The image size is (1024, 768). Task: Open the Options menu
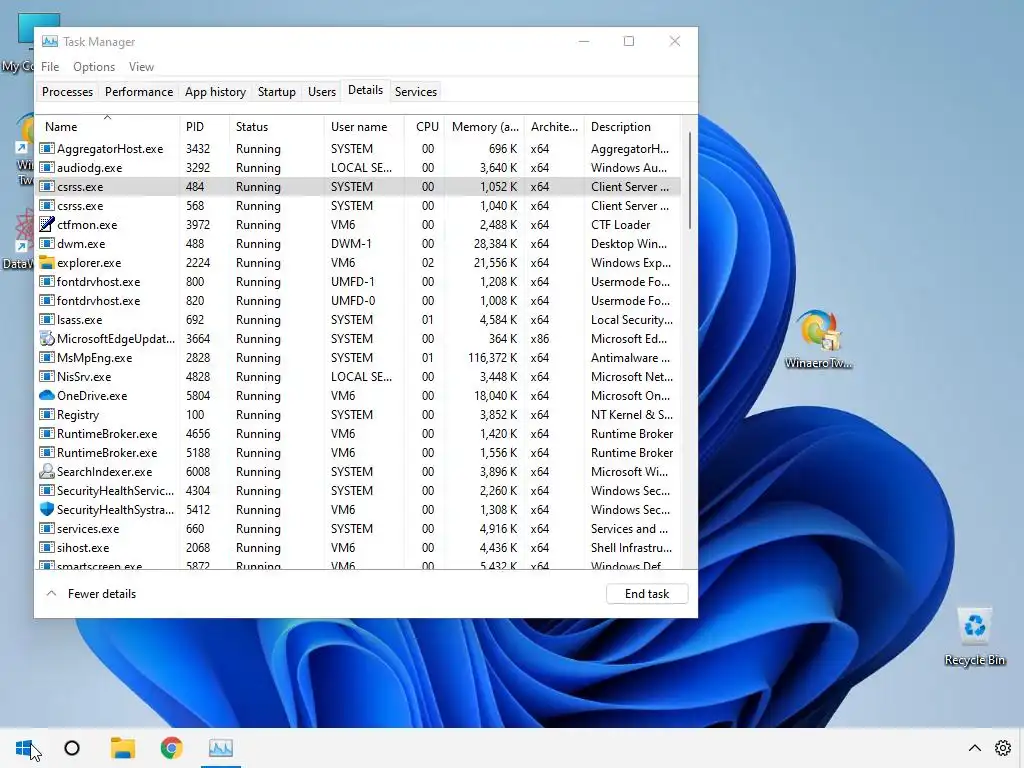(94, 67)
